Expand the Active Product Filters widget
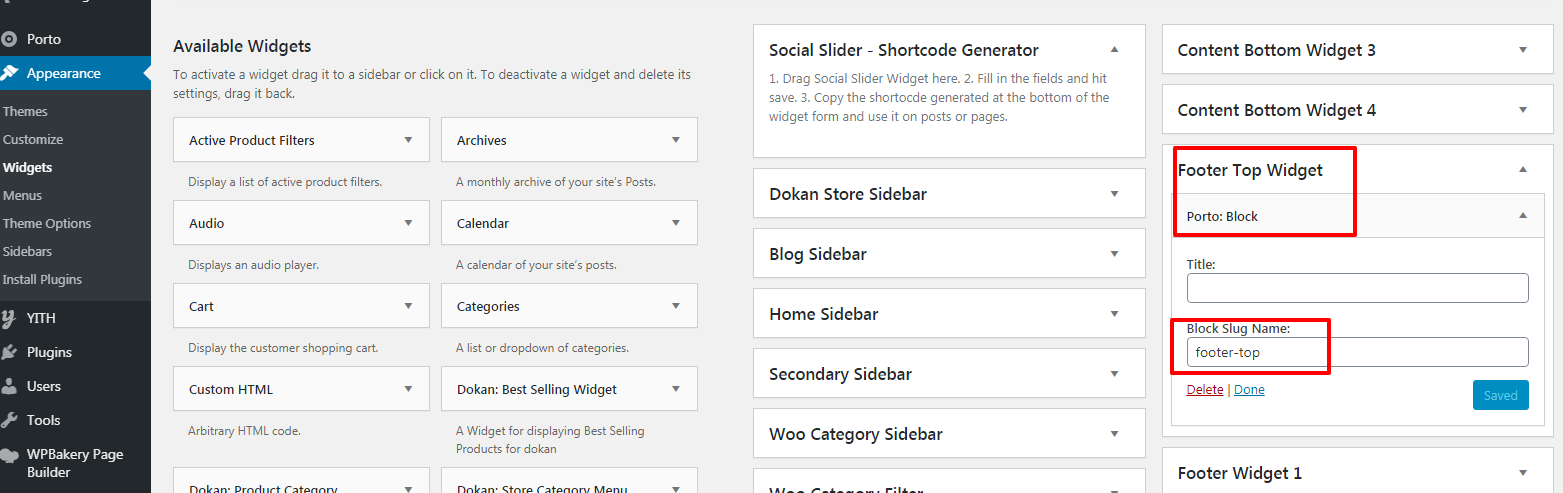Image resolution: width=1563 pixels, height=493 pixels. 408,140
